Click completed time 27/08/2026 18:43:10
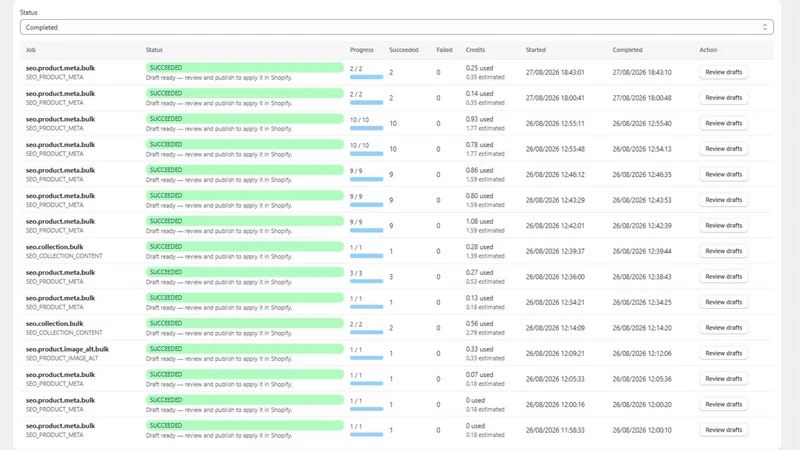Image resolution: width=800 pixels, height=450 pixels. (642, 72)
